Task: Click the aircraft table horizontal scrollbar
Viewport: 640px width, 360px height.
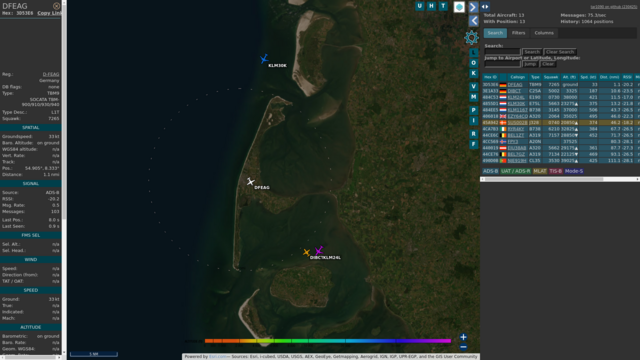Action: [x=544, y=179]
